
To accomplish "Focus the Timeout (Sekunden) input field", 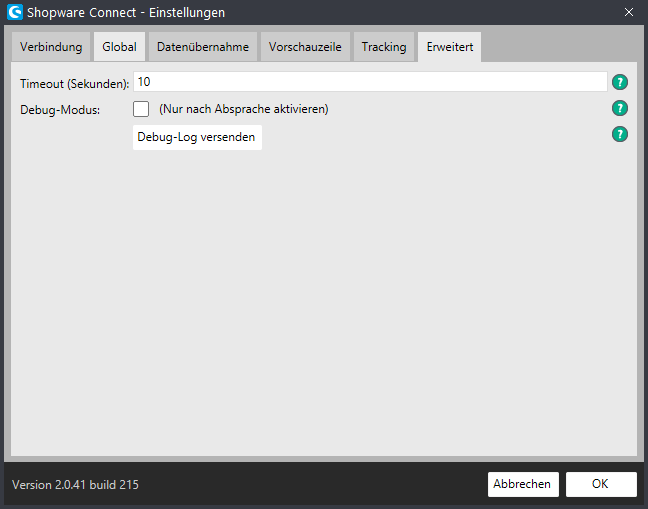I will pyautogui.click(x=370, y=82).
